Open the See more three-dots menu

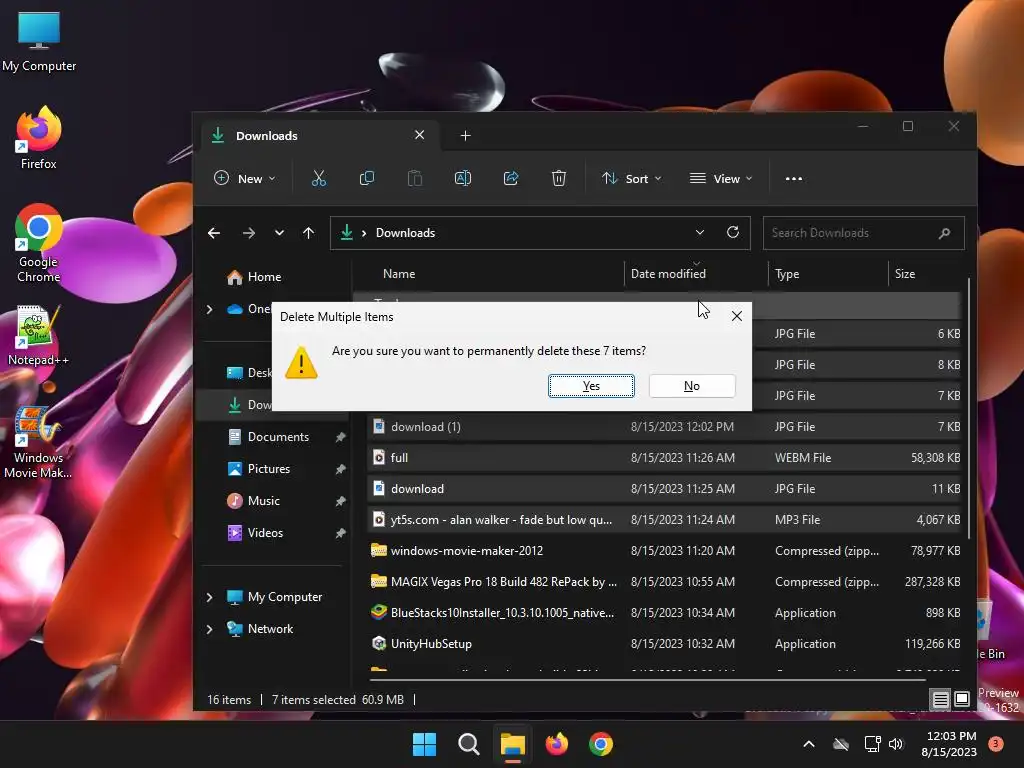(793, 178)
